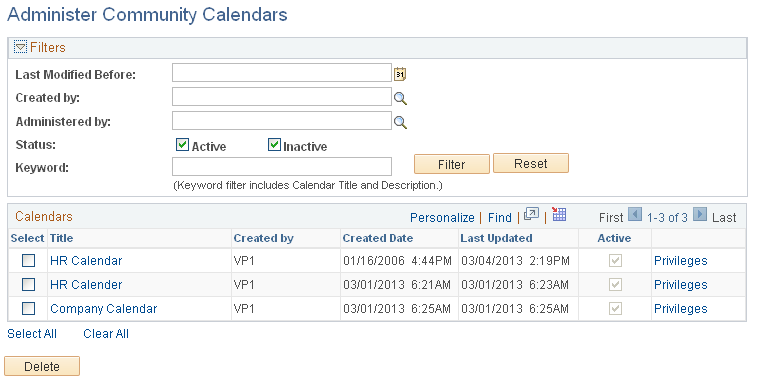Sort by Created Date column header
Image resolution: width=765 pixels, height=387 pixels.
point(378,238)
